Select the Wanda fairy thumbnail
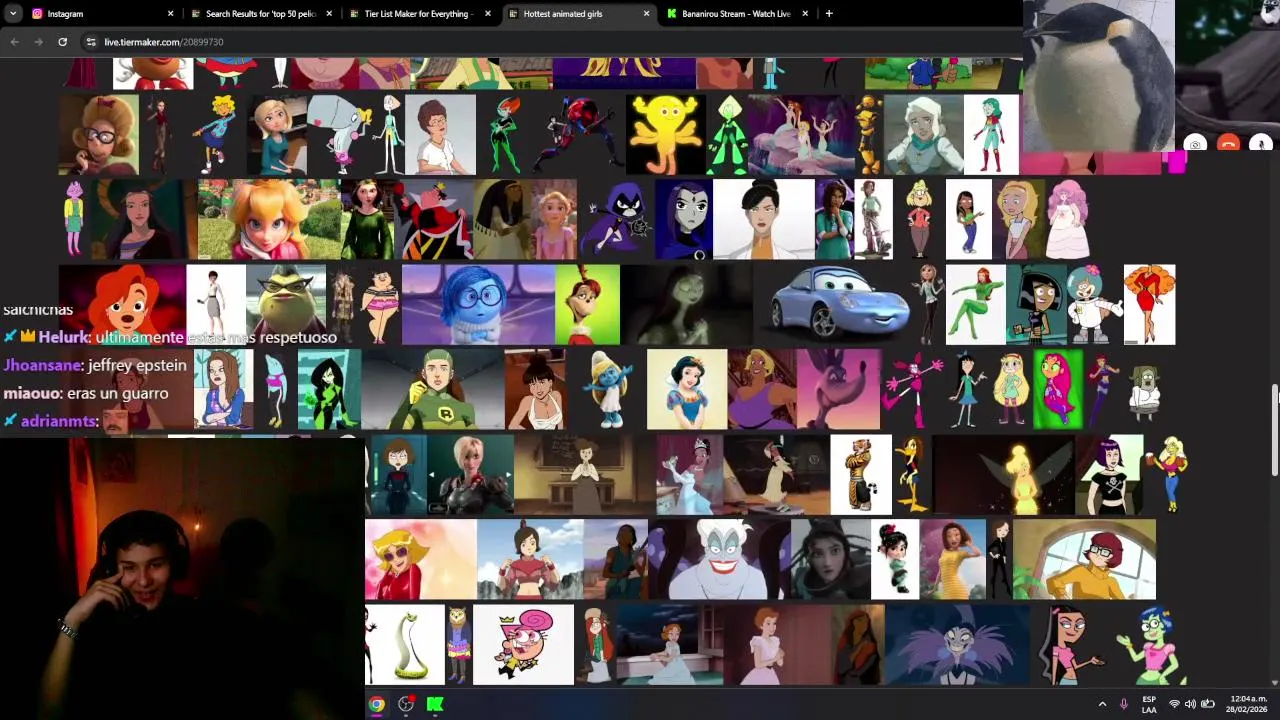 point(523,644)
